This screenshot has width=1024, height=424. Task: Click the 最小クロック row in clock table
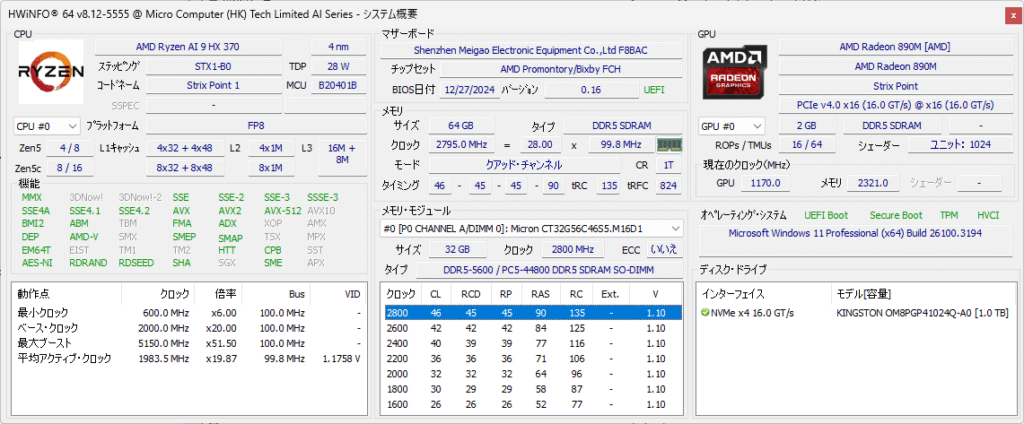click(188, 312)
